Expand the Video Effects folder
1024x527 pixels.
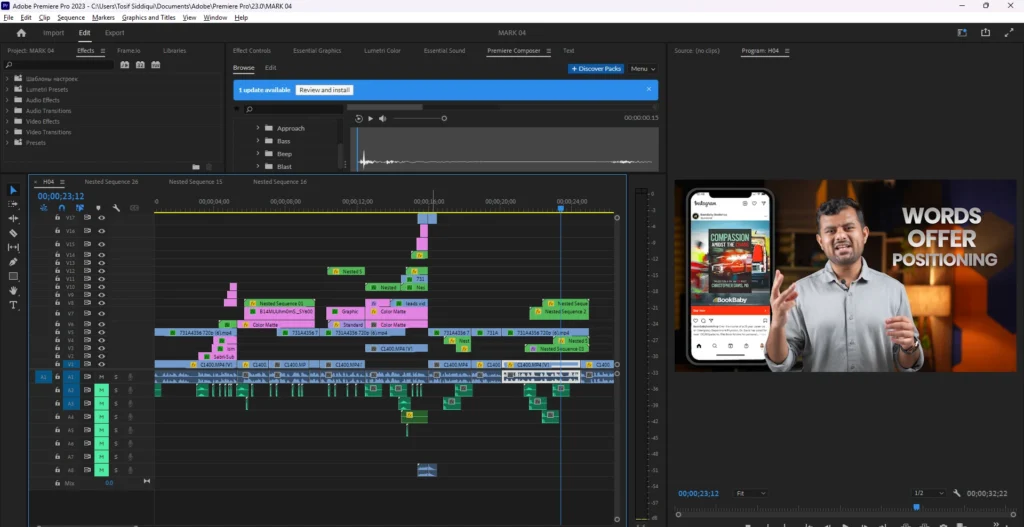coord(7,121)
